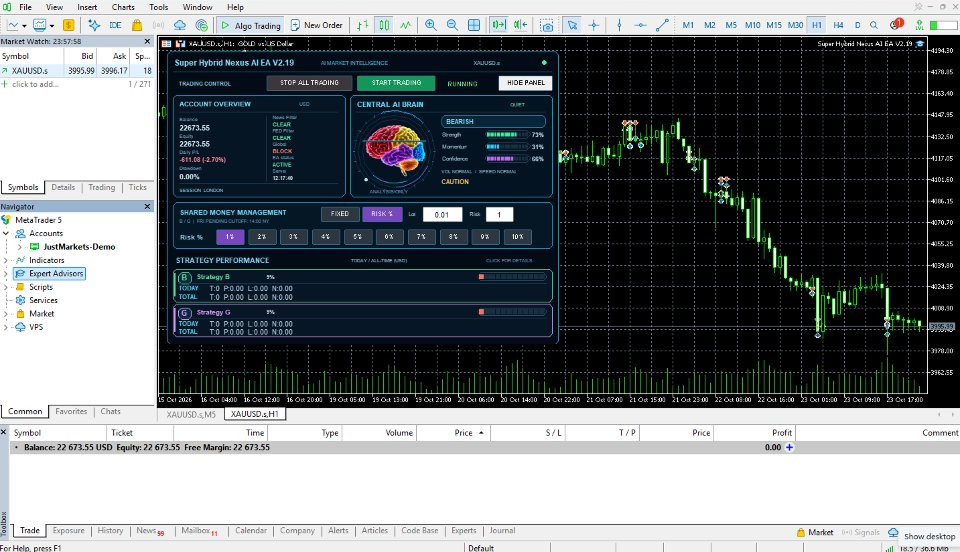Image resolution: width=960 pixels, height=552 pixels.
Task: Expand the Scripts tree node
Action: [x=6, y=287]
